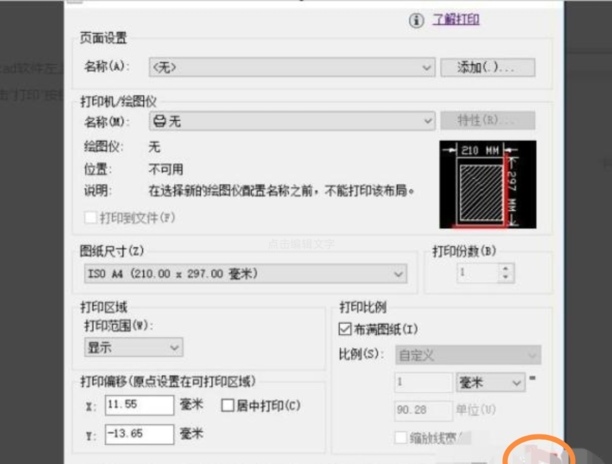This screenshot has height=464, width=612.
Task: Click the 添加(.)... button
Action: (x=487, y=68)
